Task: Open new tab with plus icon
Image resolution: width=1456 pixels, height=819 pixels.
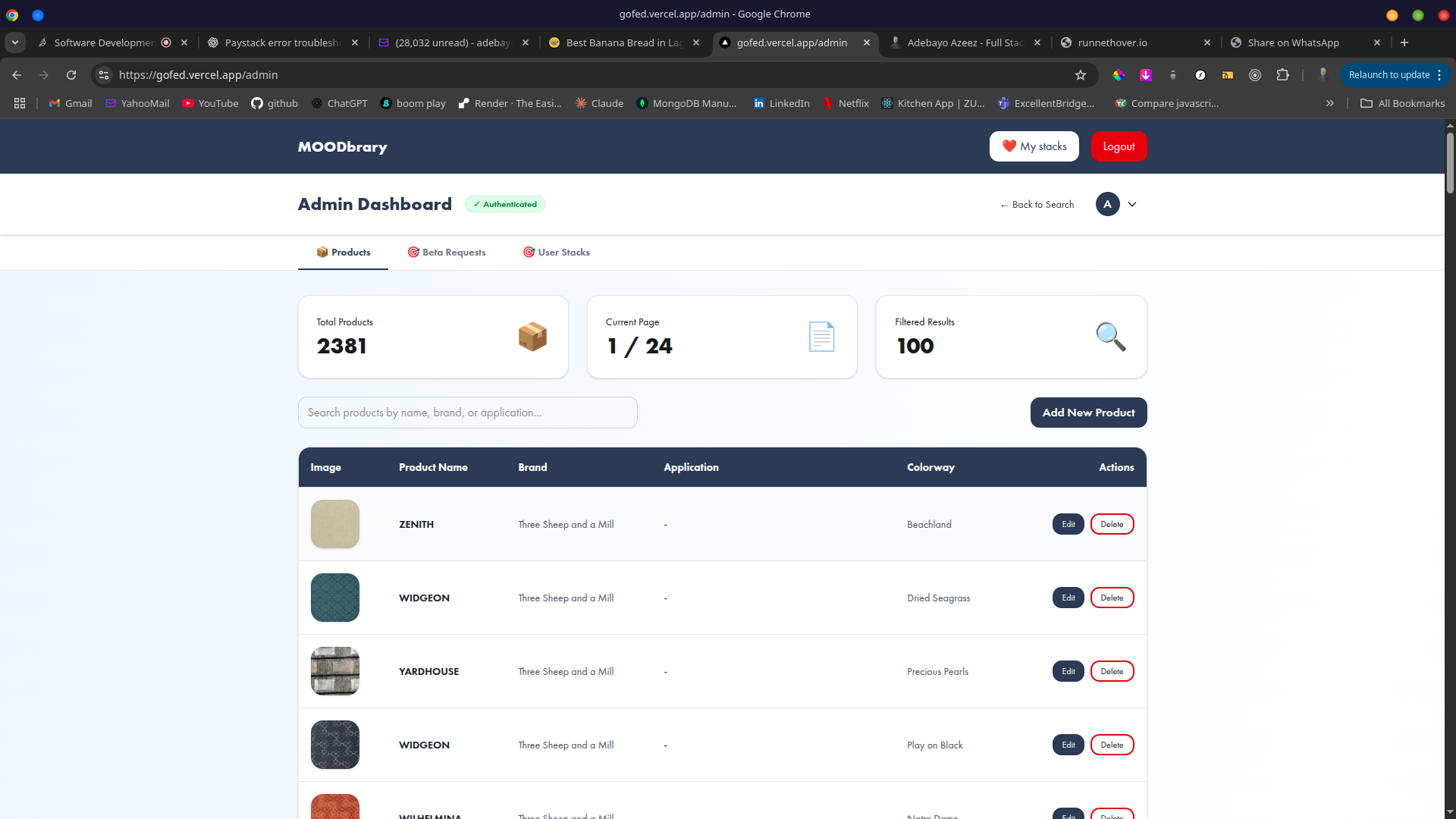Action: click(1404, 42)
